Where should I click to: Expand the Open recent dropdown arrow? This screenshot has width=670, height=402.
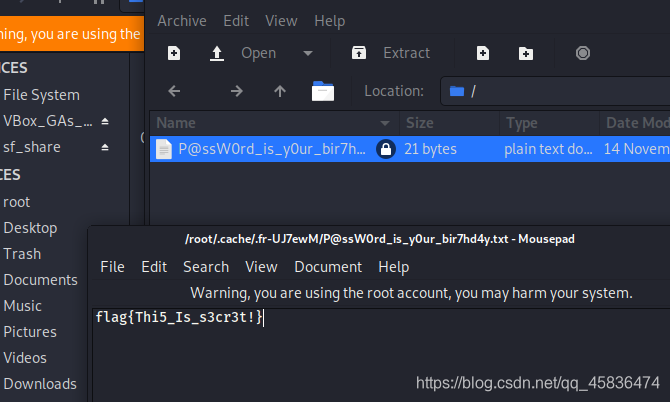(308, 53)
